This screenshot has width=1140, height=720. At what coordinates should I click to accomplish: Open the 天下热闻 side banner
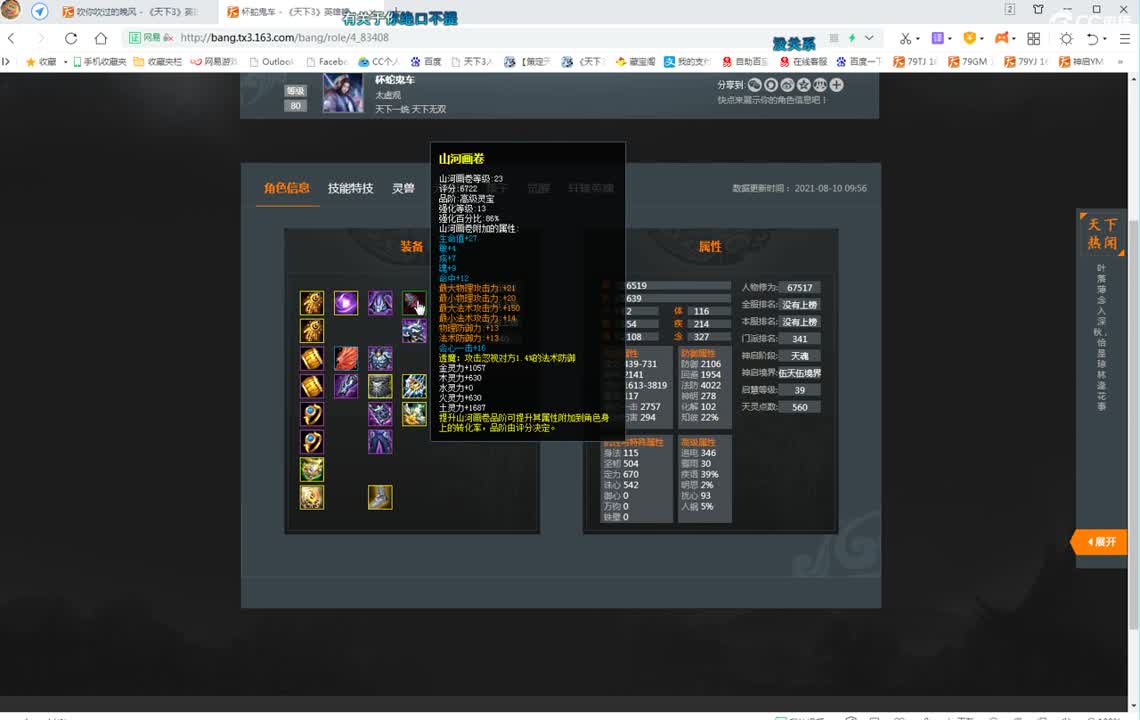(1101, 233)
